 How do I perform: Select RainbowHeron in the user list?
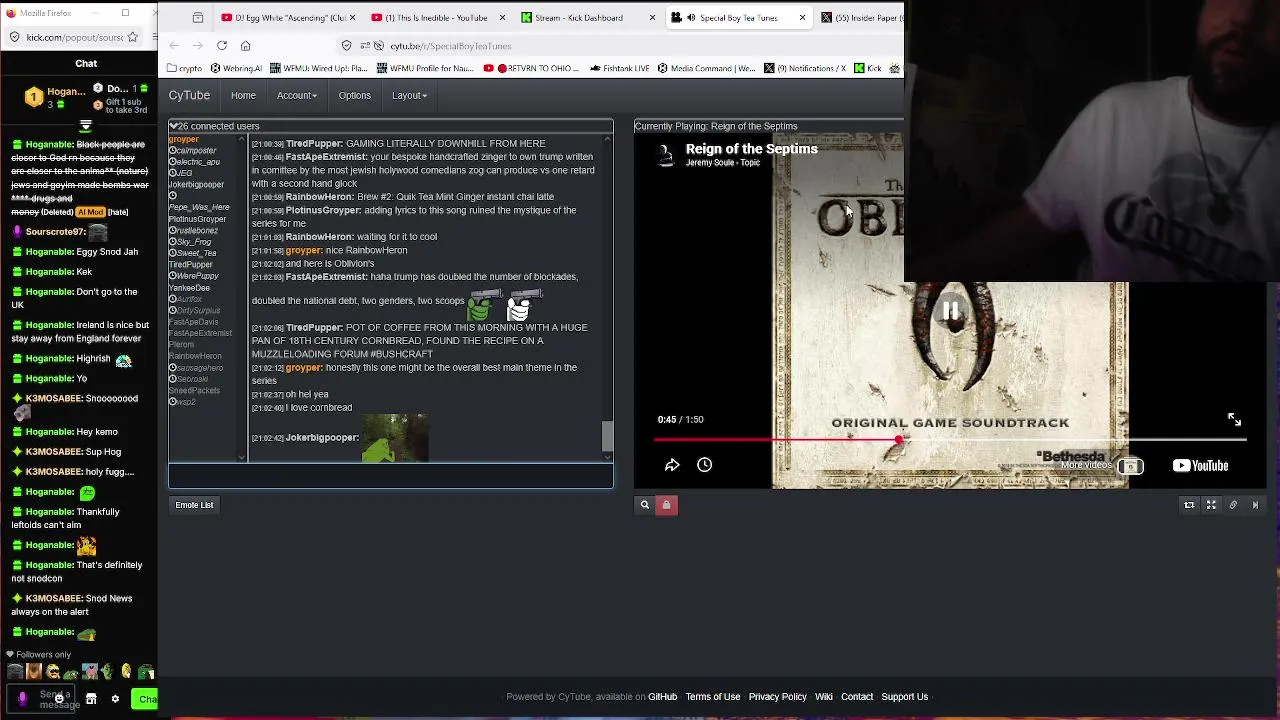point(195,356)
